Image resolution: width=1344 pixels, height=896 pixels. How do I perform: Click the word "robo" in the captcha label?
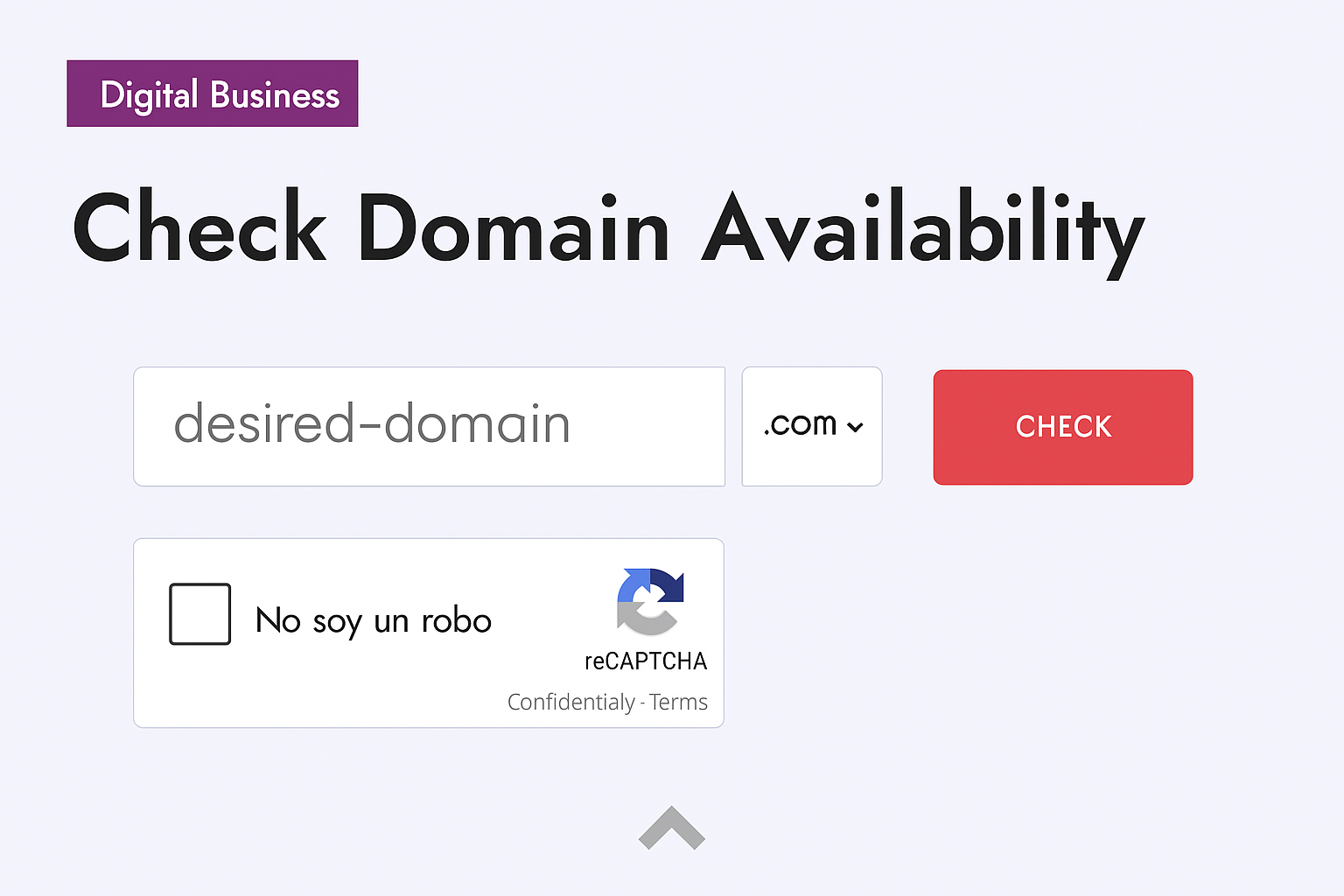tap(457, 620)
